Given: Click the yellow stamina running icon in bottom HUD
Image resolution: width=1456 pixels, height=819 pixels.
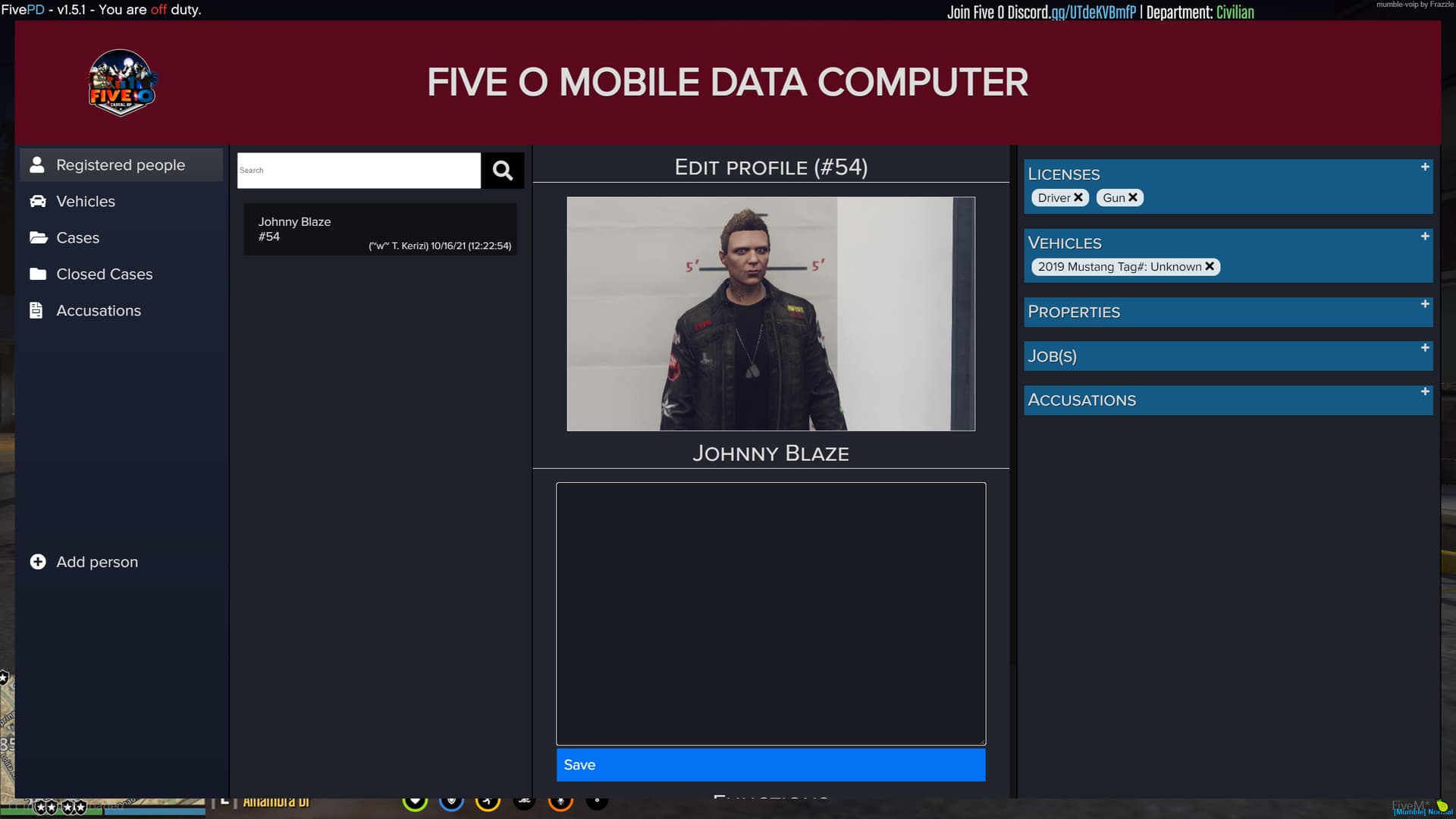Looking at the screenshot, I should [x=488, y=804].
